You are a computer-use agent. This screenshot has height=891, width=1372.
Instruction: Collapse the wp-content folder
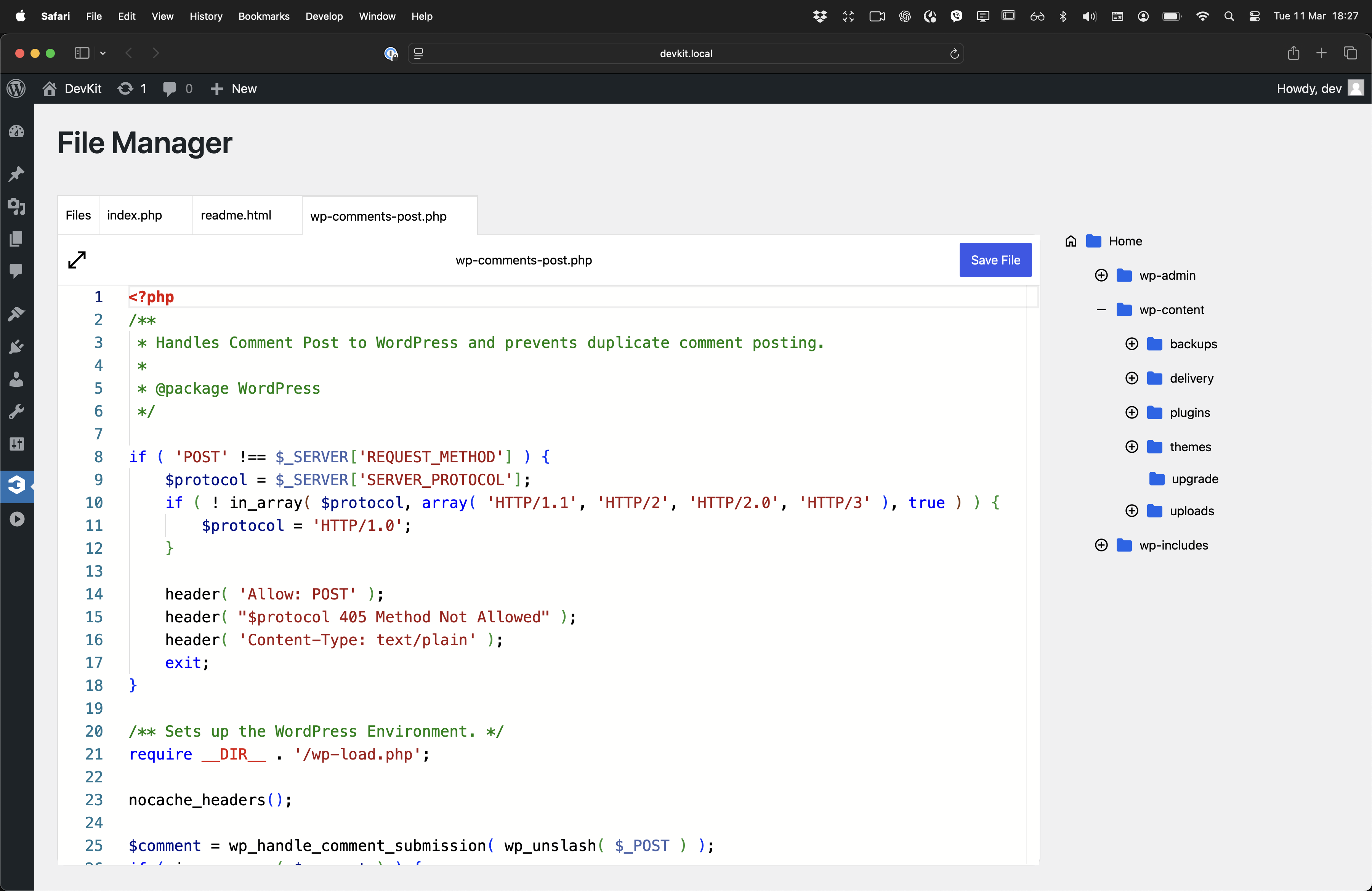(1101, 310)
